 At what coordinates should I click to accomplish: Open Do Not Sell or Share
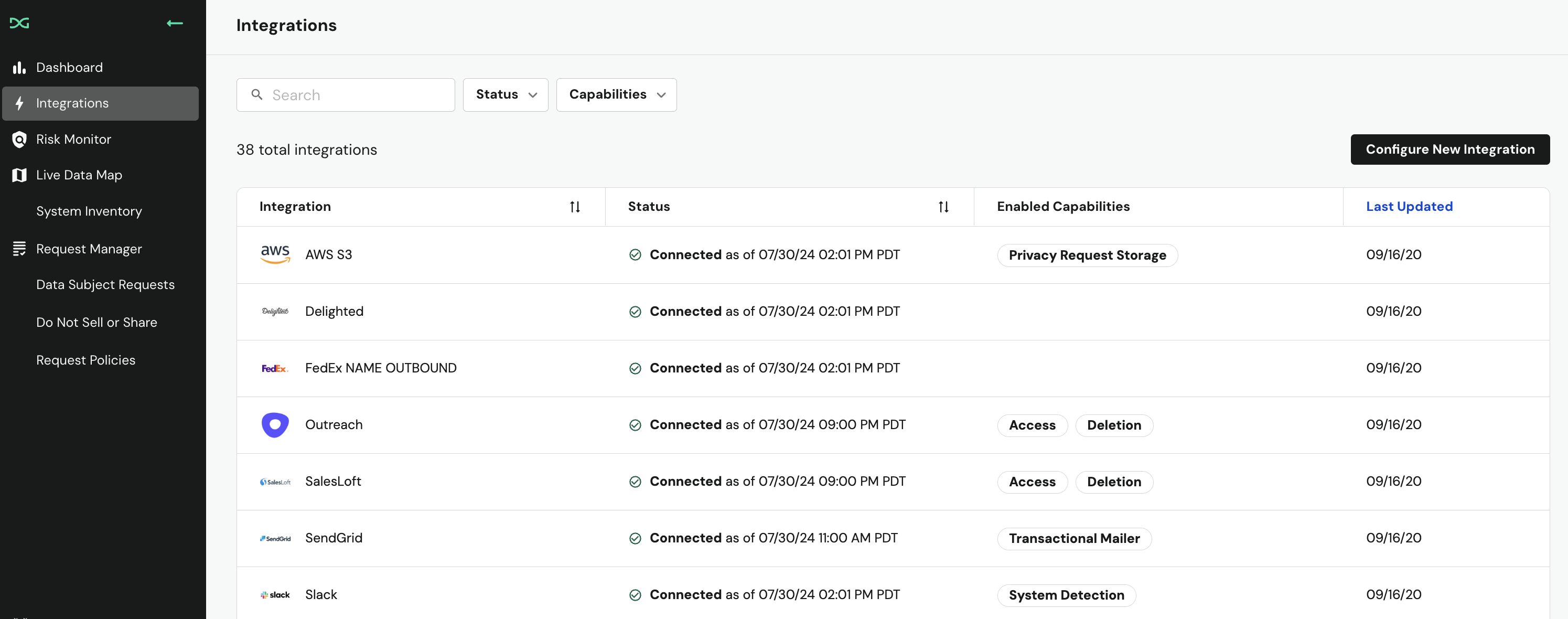97,323
